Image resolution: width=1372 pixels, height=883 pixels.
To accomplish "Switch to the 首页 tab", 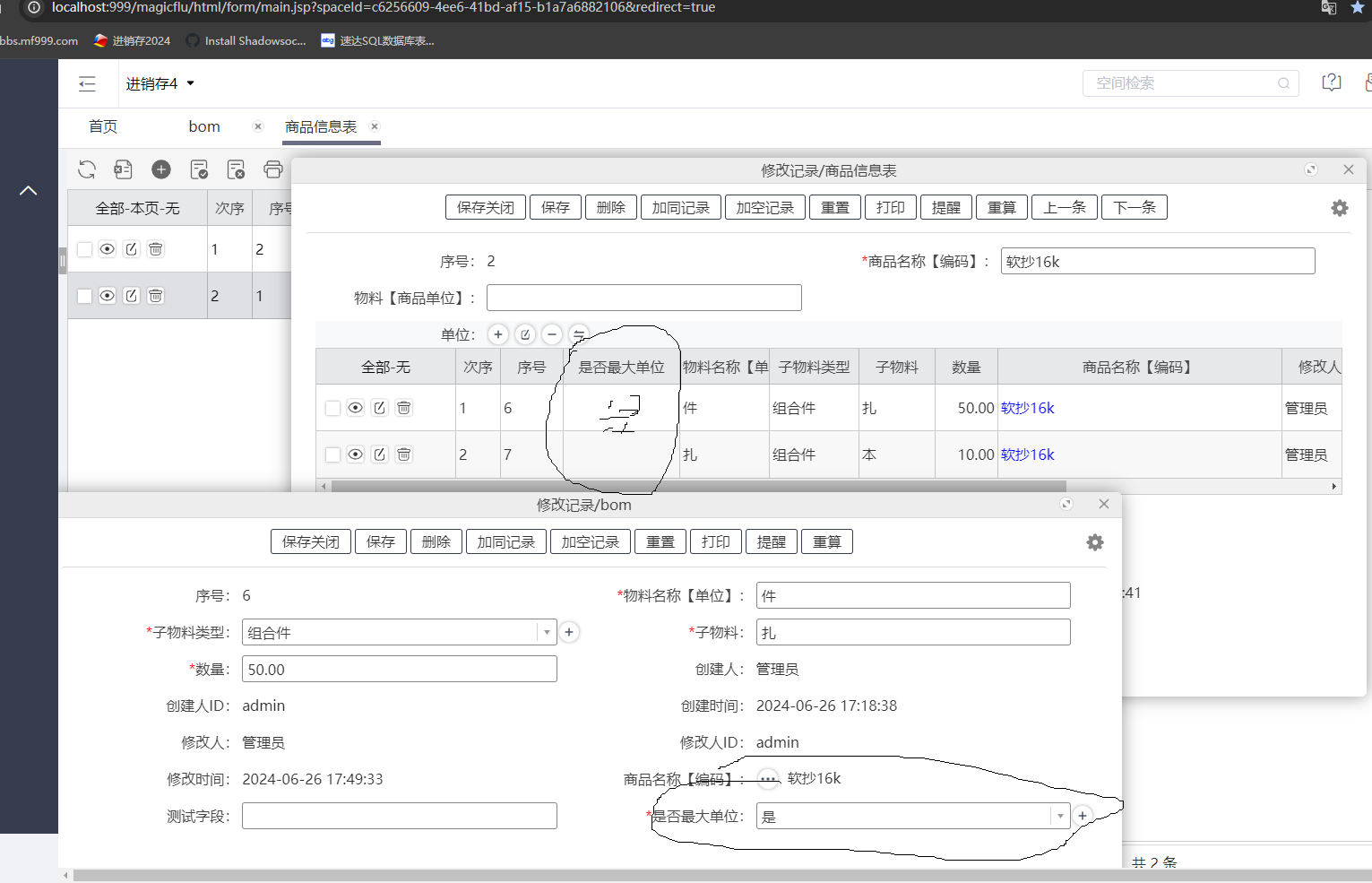I will tap(103, 126).
